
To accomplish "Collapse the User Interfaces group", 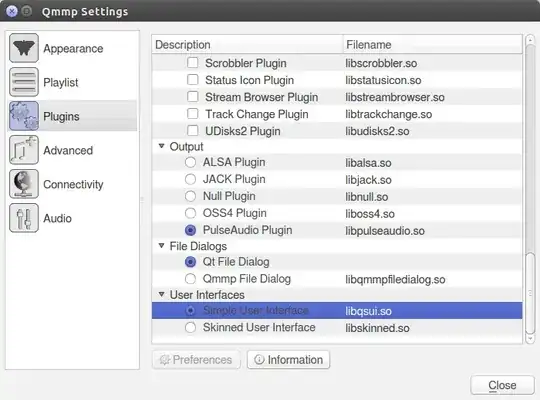I will click(x=161, y=294).
